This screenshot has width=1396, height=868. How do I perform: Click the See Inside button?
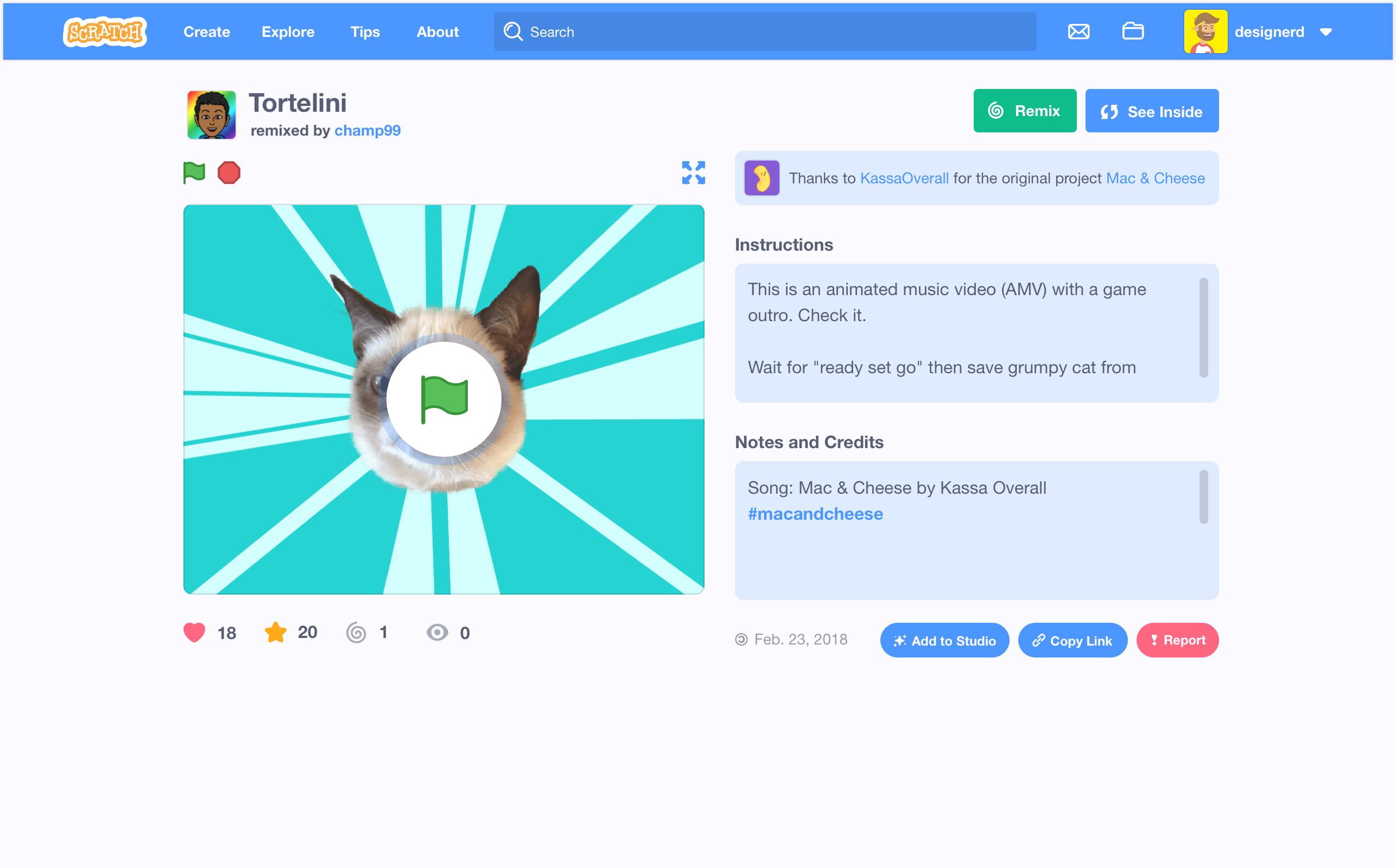click(x=1151, y=111)
